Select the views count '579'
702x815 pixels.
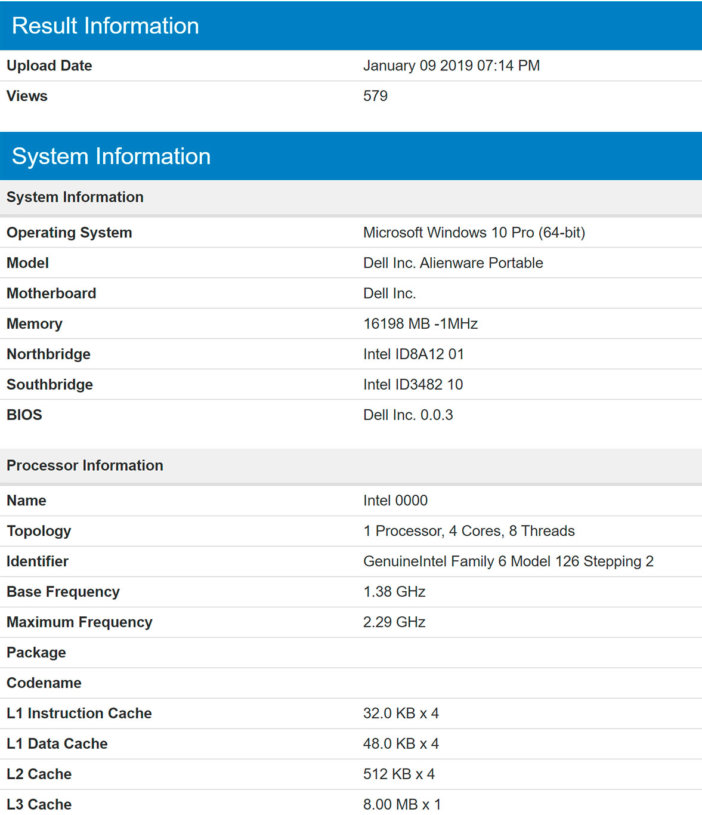pyautogui.click(x=375, y=96)
